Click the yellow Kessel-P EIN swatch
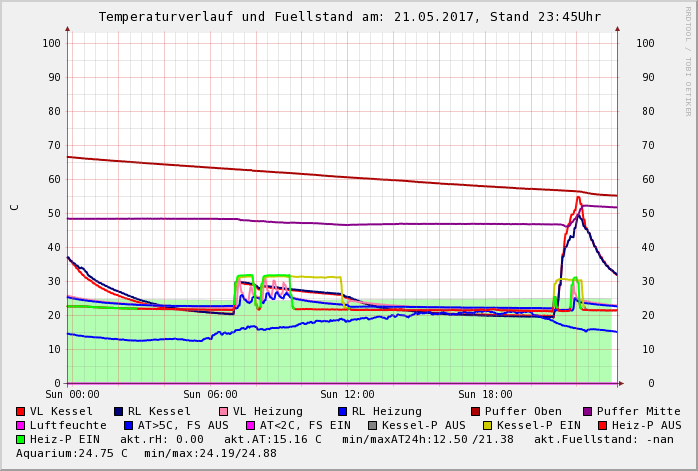 tap(487, 425)
